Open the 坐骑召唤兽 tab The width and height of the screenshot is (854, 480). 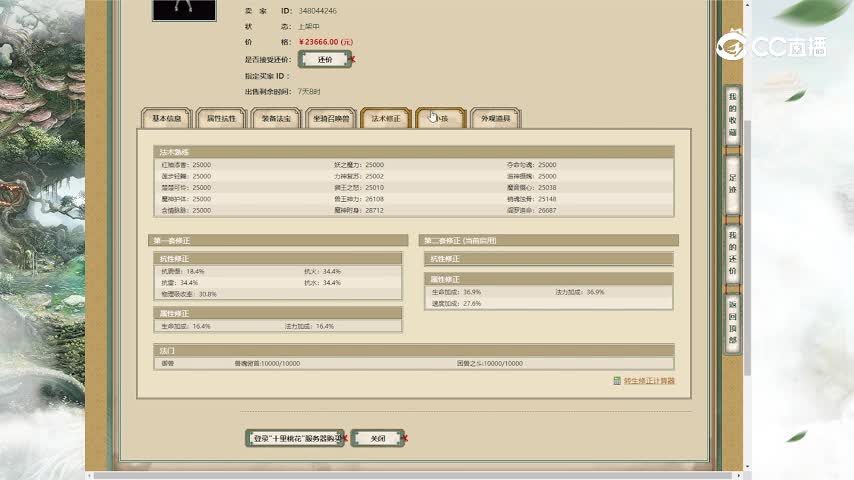point(331,118)
